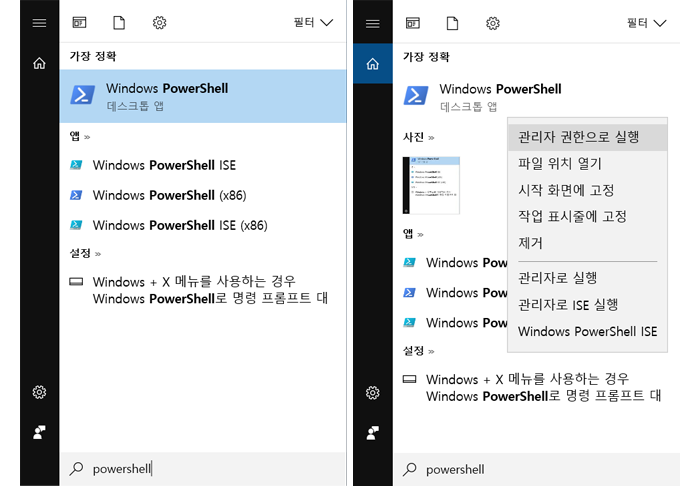The width and height of the screenshot is (700, 486).
Task: Click the PowerShell icon of right best match
Action: pyautogui.click(x=416, y=96)
